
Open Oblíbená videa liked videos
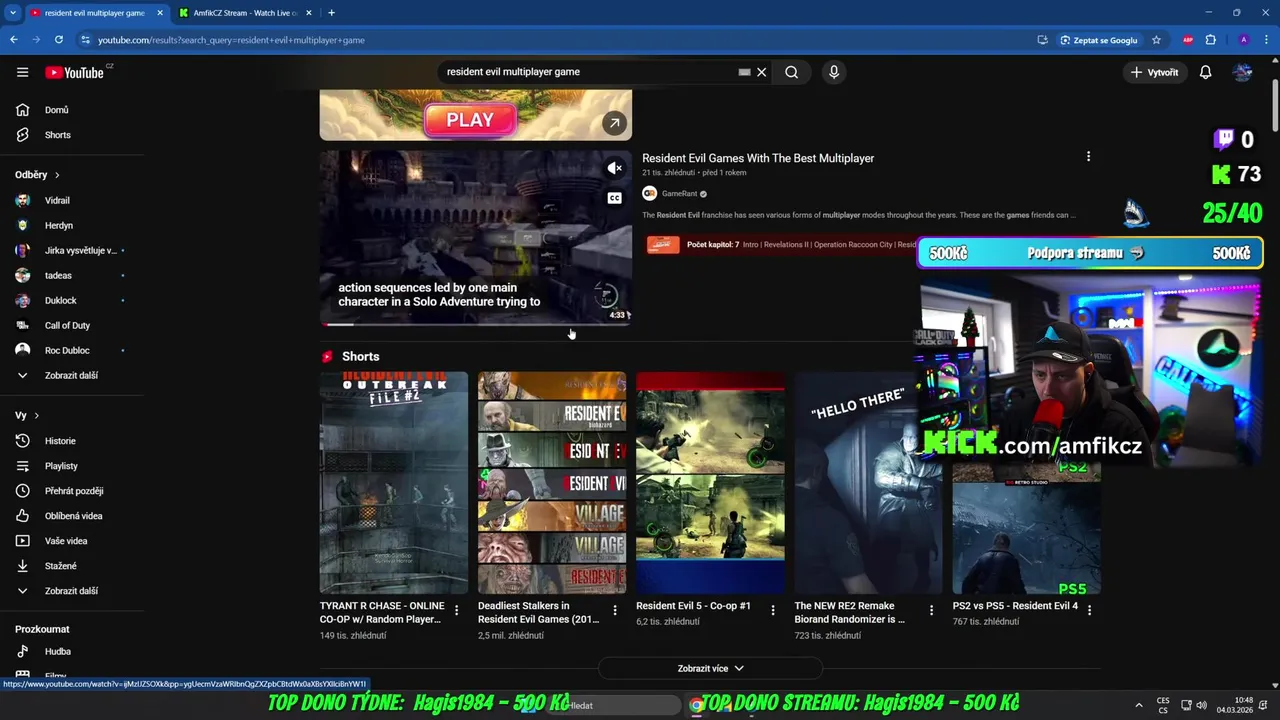tap(72, 516)
